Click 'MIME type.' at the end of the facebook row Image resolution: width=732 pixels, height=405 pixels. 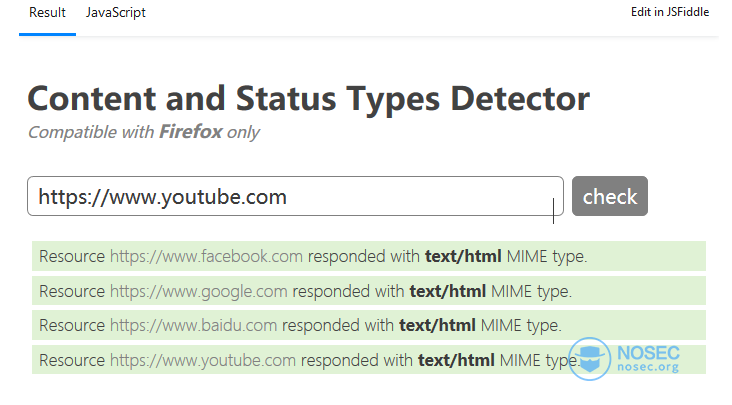point(547,256)
